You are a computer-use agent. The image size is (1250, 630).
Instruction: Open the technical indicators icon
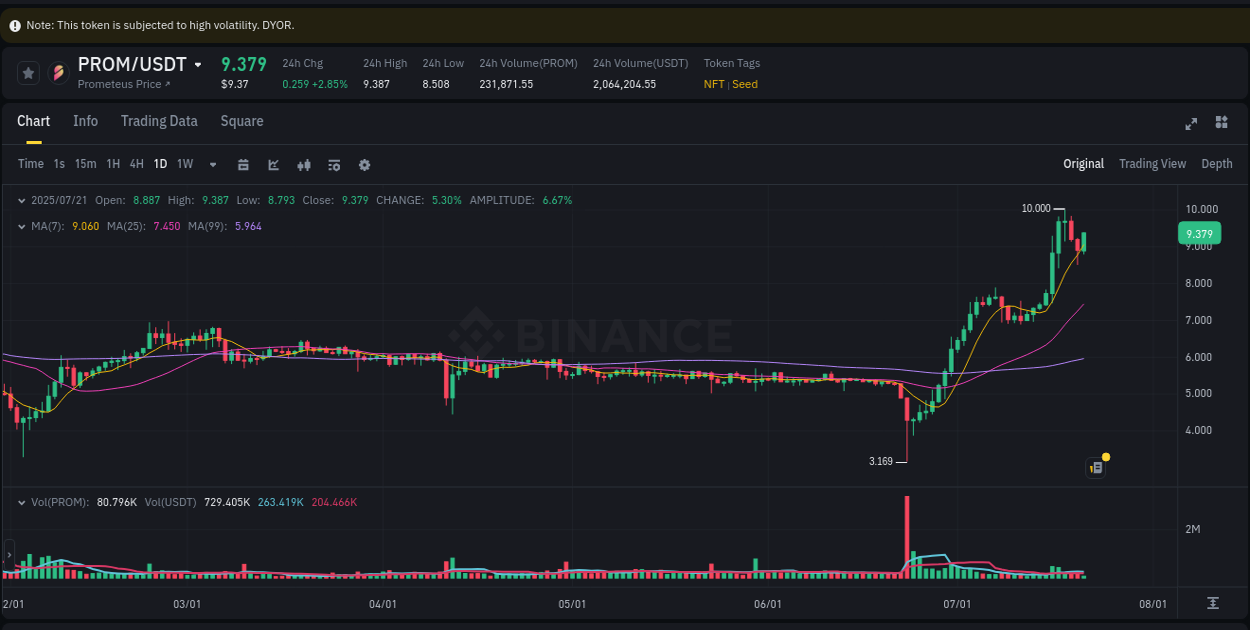(x=333, y=164)
